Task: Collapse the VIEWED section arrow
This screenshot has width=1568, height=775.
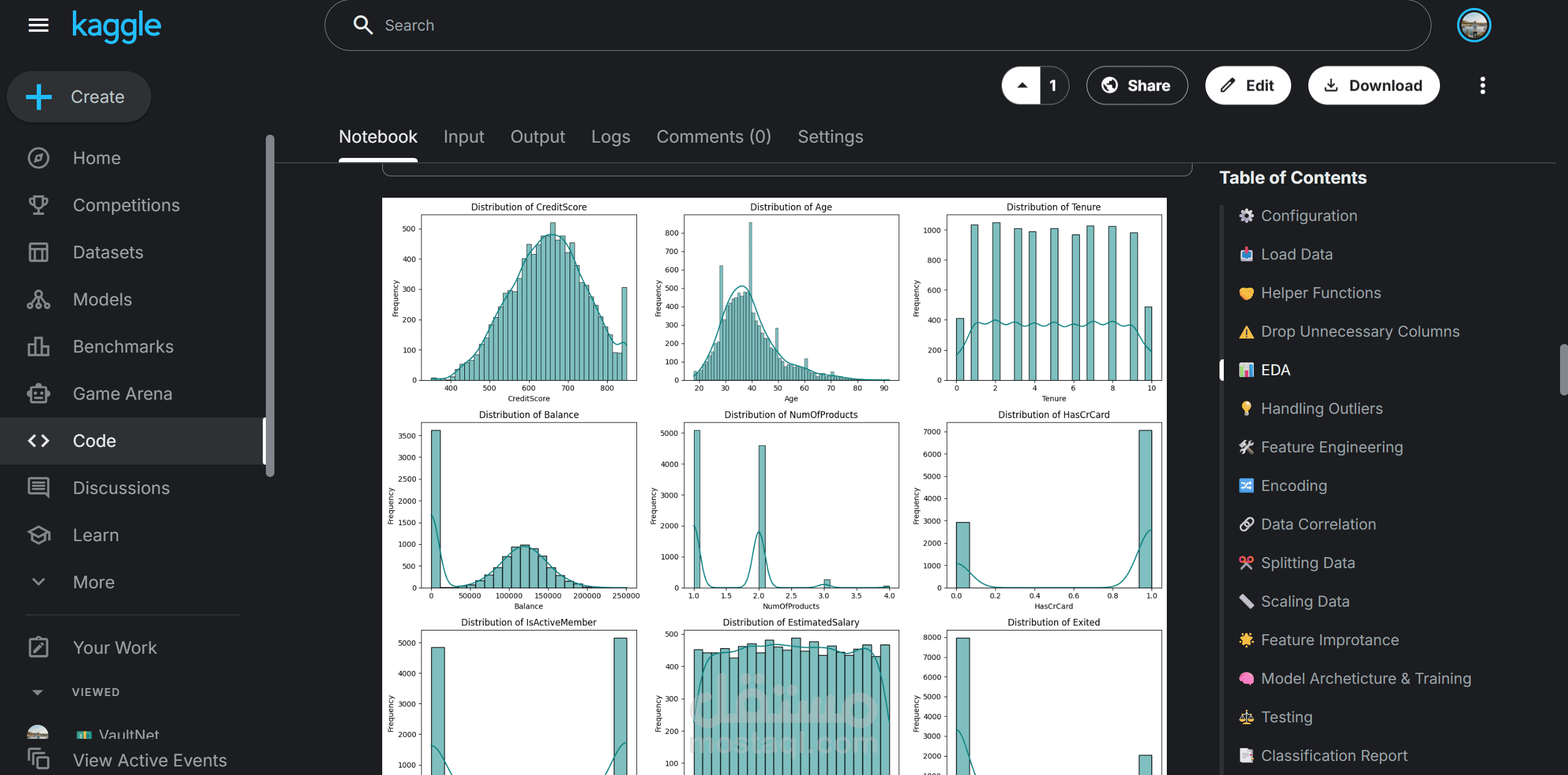Action: [x=37, y=692]
